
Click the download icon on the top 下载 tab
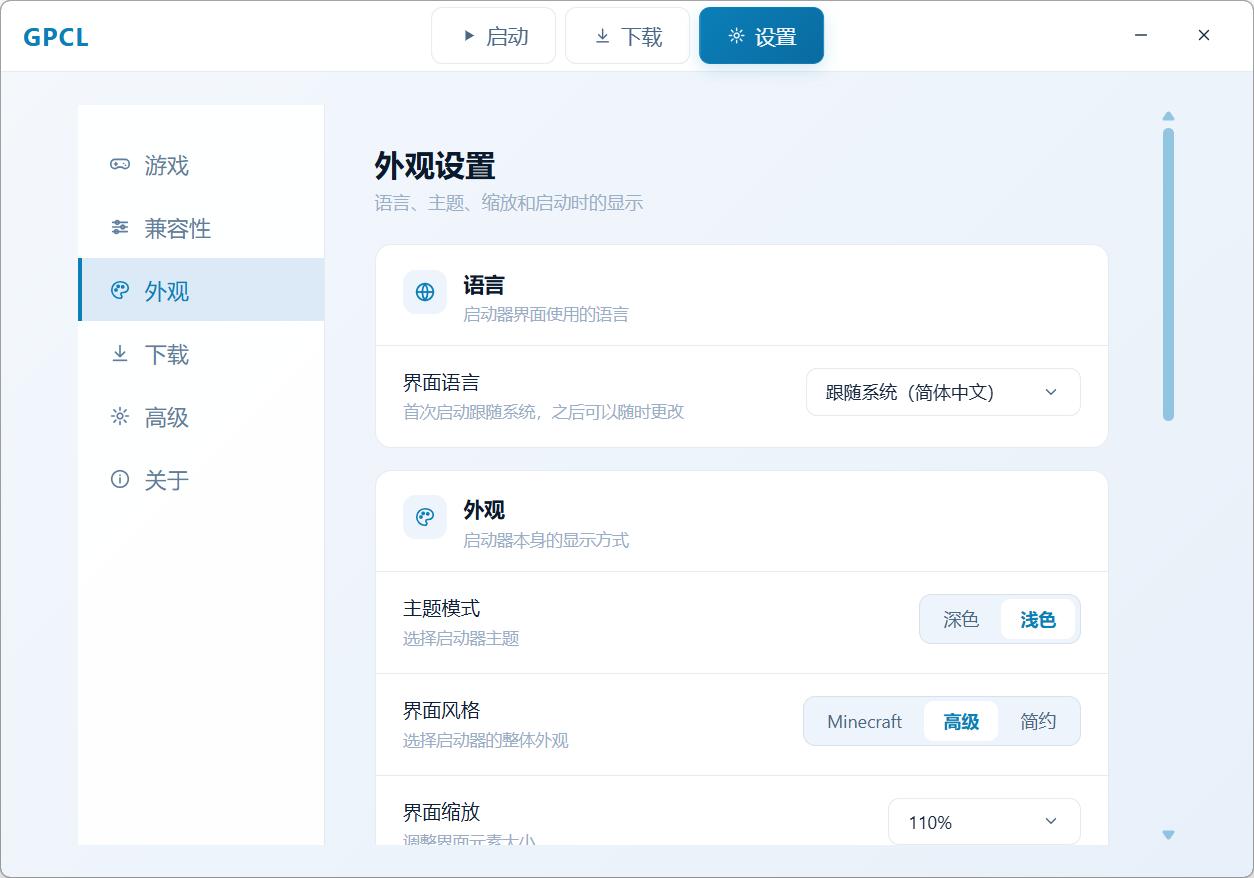[x=602, y=36]
